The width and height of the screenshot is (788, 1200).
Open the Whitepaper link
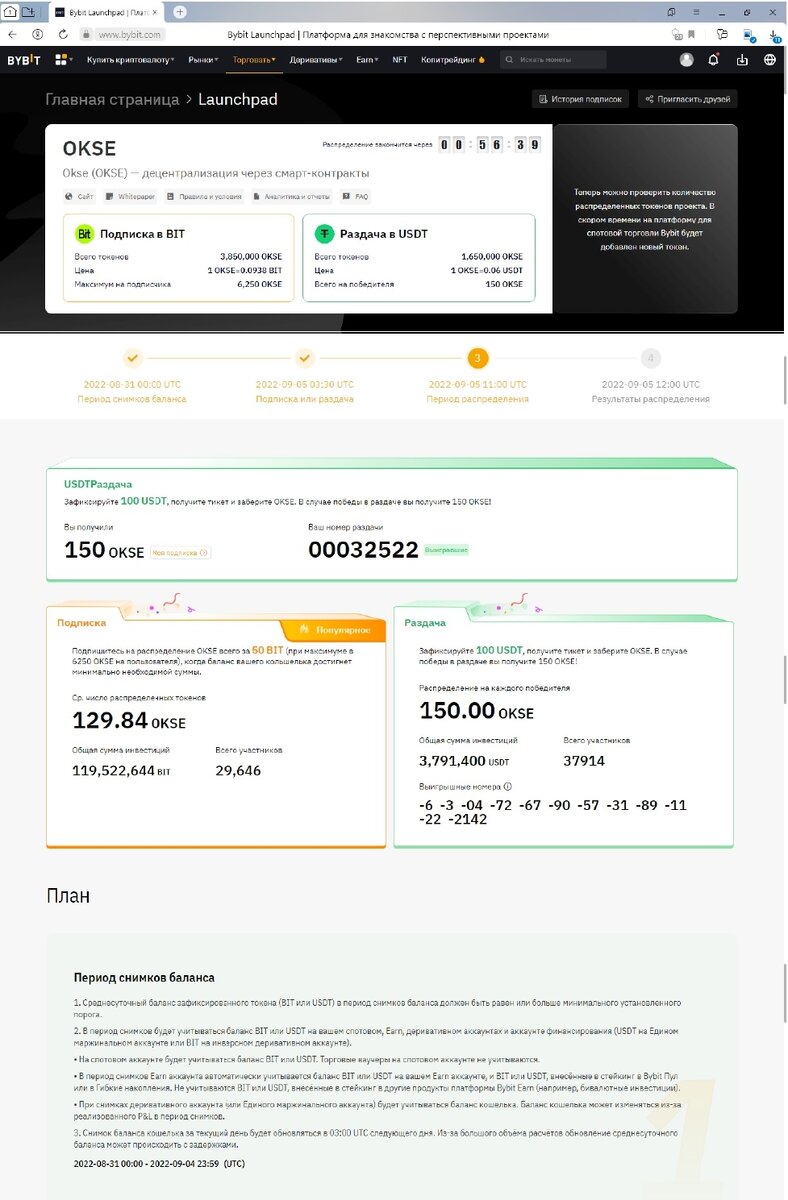pos(131,197)
